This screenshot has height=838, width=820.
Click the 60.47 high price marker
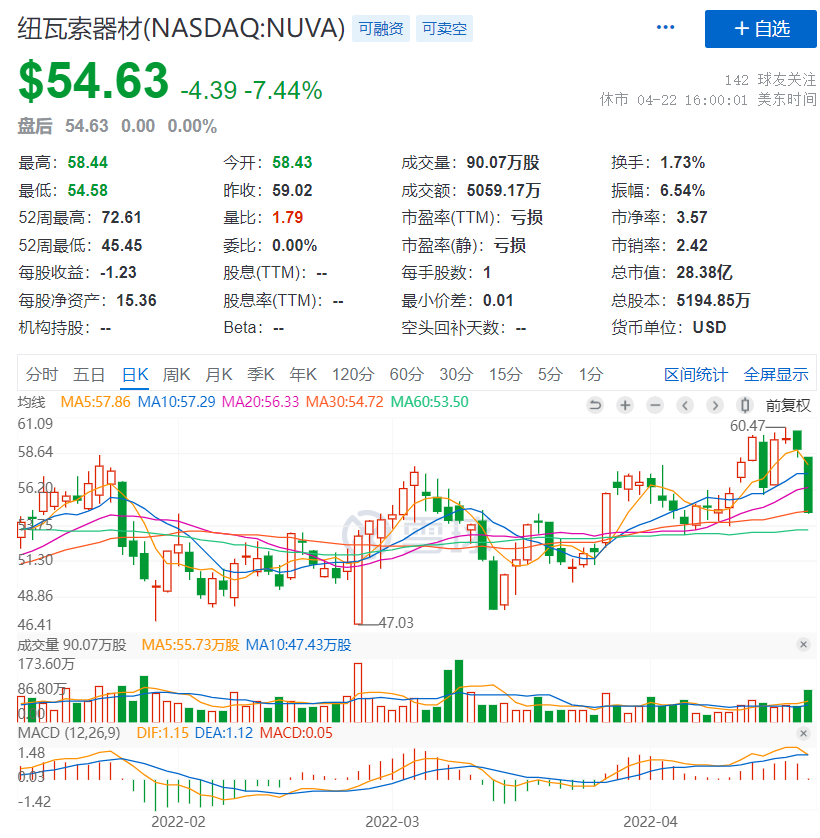pyautogui.click(x=747, y=426)
